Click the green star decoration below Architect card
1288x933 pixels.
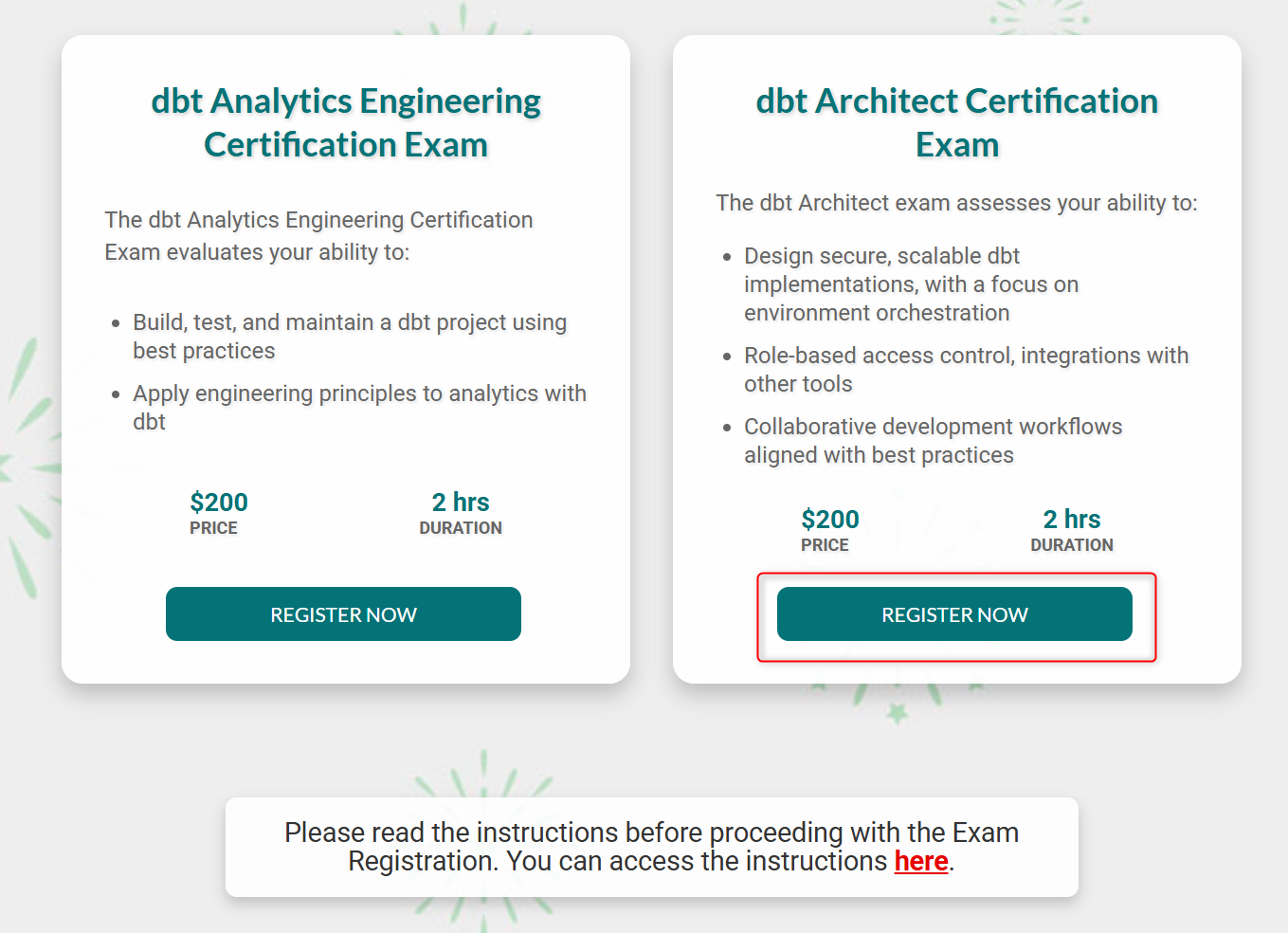click(897, 712)
